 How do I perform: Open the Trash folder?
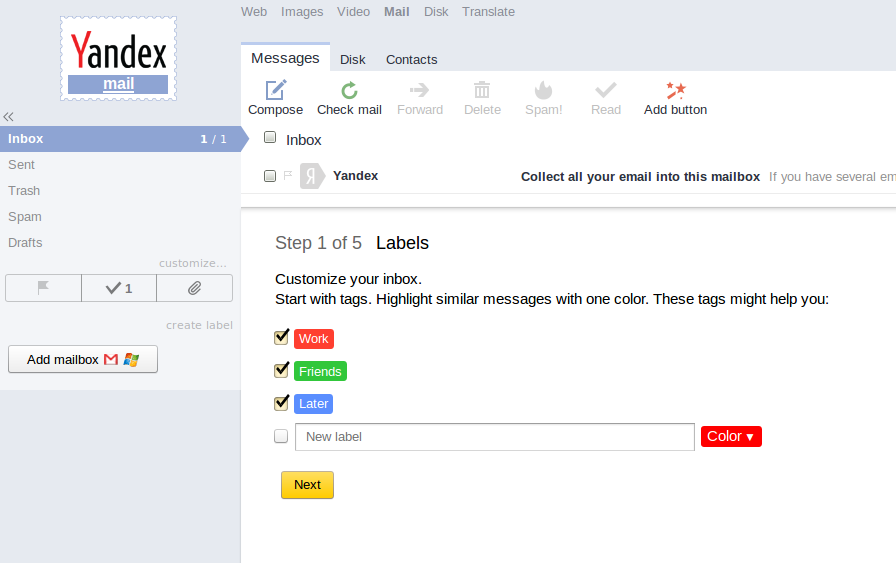24,190
